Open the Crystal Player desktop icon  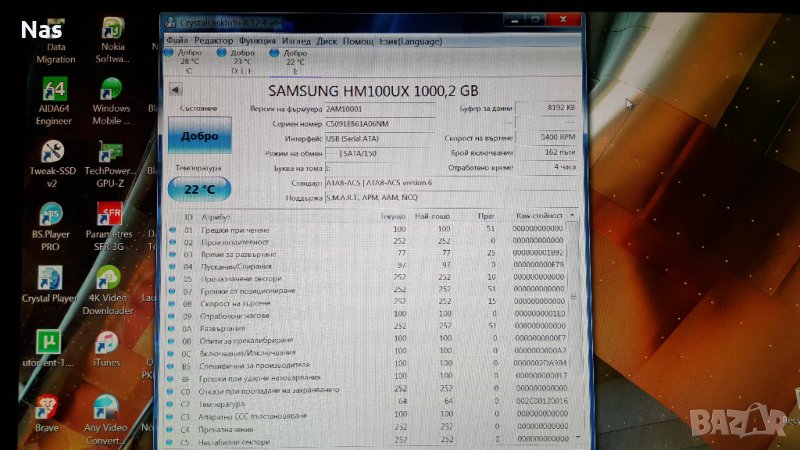(x=50, y=279)
